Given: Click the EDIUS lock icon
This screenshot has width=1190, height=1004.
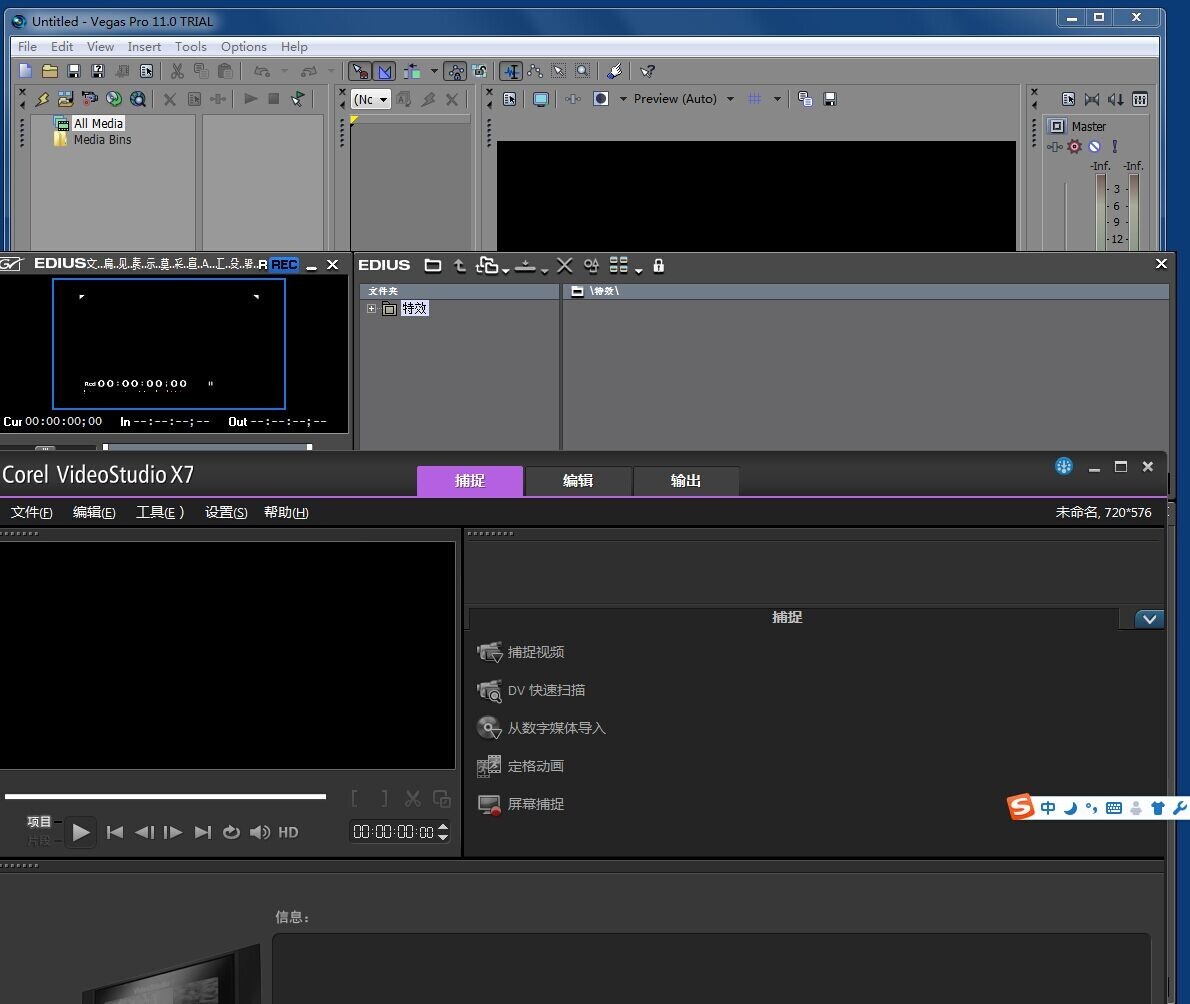Looking at the screenshot, I should pyautogui.click(x=659, y=266).
